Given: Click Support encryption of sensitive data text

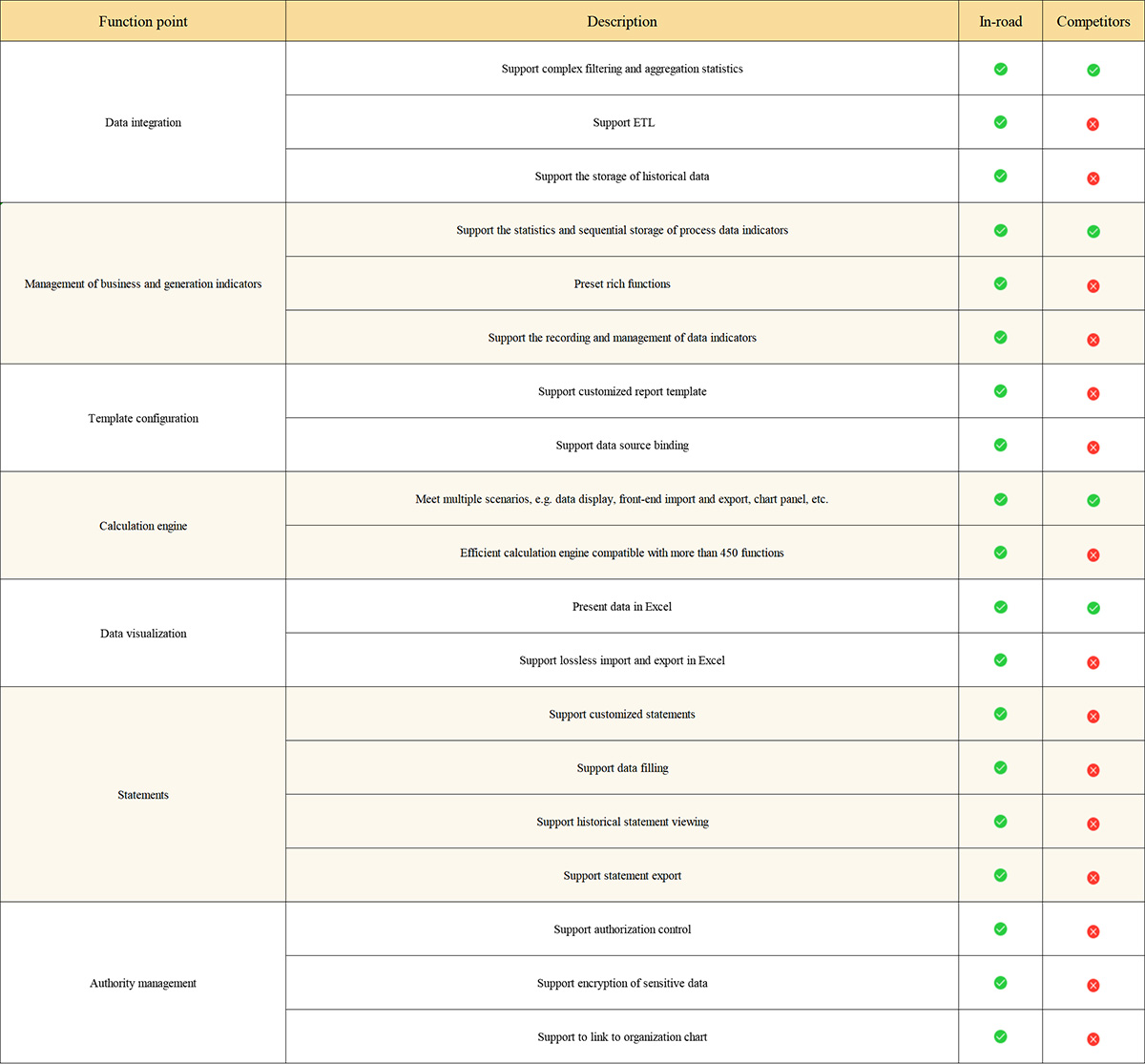Looking at the screenshot, I should click(622, 983).
